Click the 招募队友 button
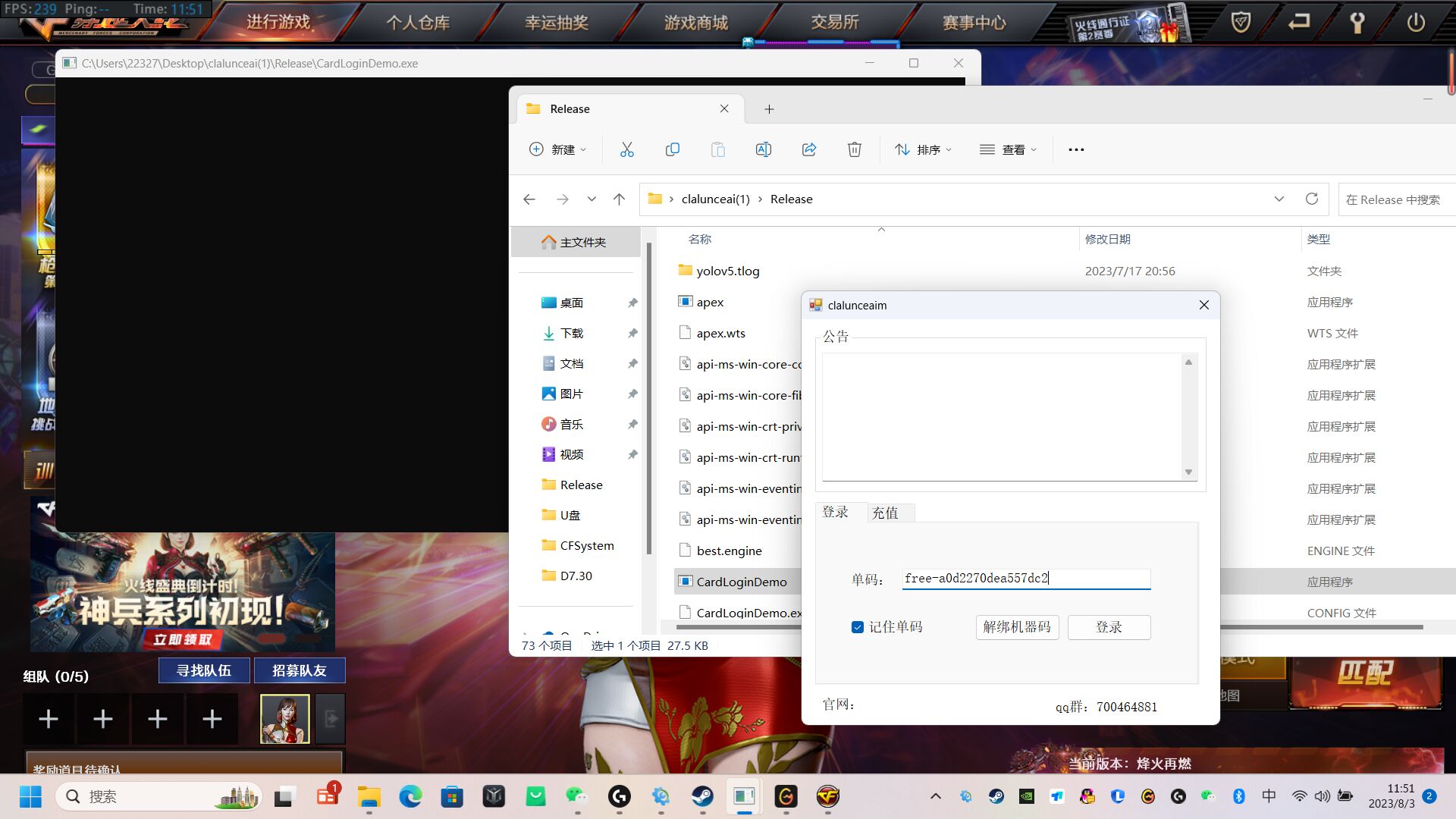 [300, 670]
